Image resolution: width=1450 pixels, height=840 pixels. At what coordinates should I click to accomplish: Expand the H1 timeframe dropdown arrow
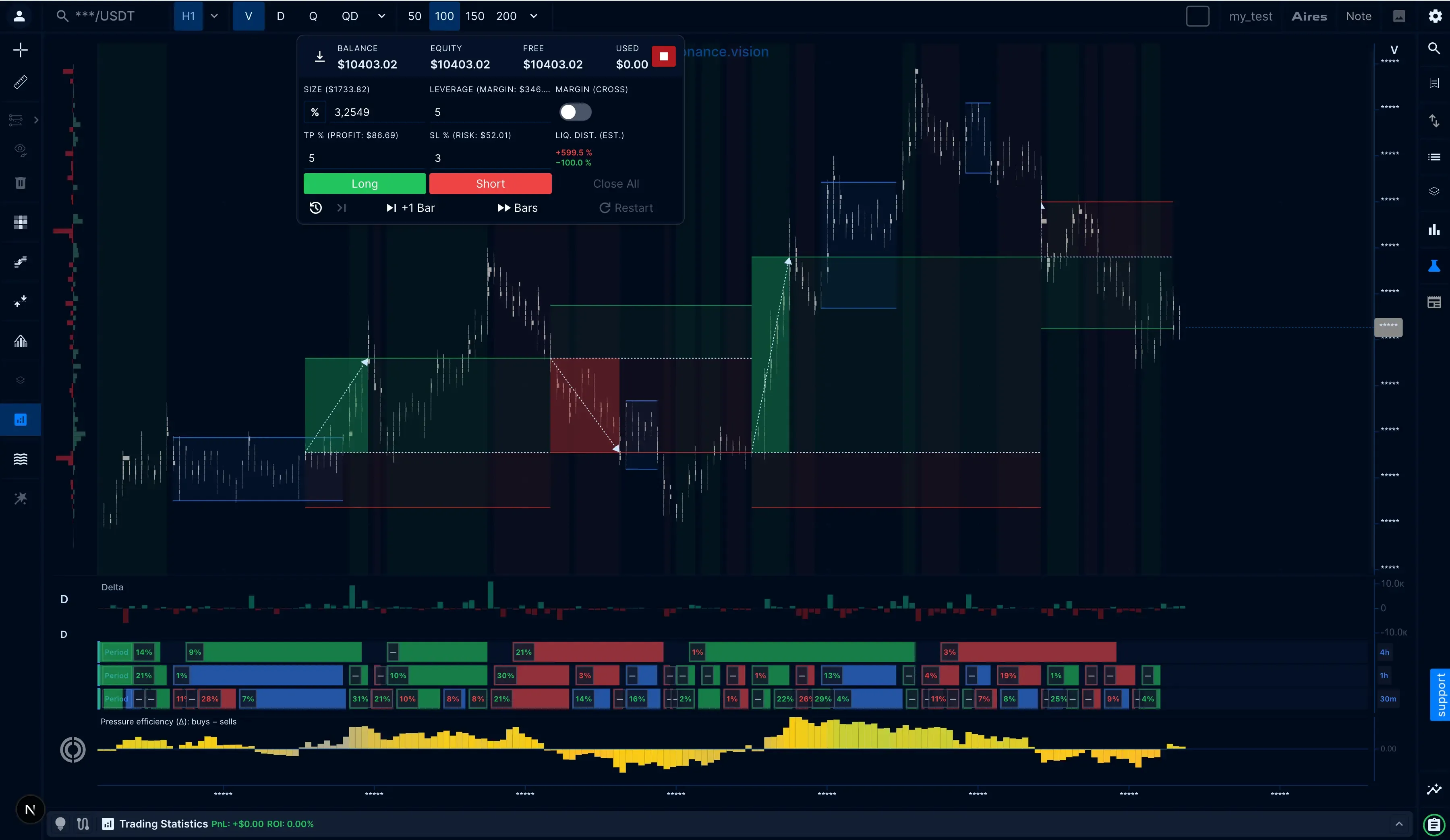(214, 16)
